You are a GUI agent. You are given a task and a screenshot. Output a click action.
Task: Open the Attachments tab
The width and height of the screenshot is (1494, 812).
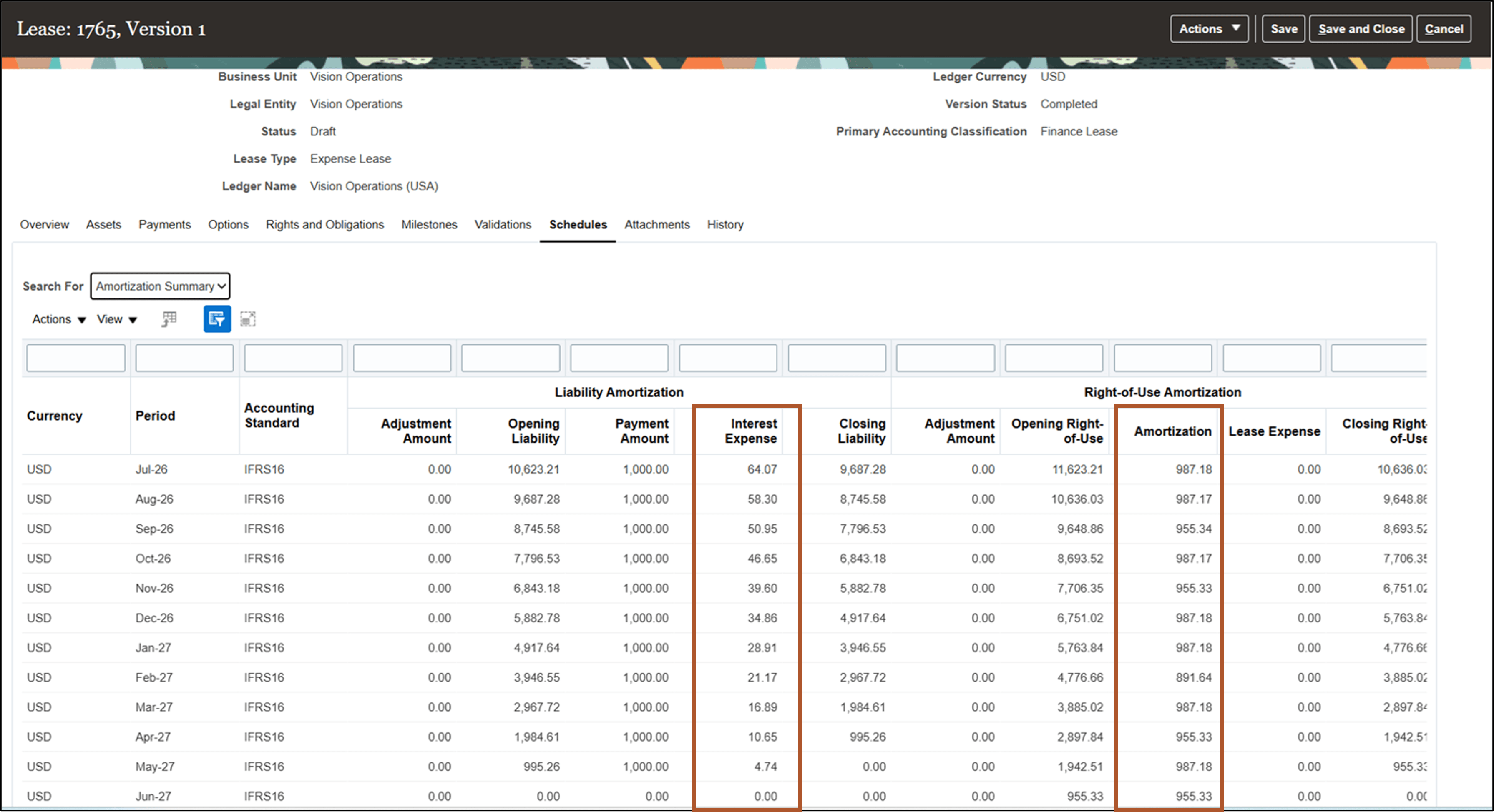[x=656, y=224]
